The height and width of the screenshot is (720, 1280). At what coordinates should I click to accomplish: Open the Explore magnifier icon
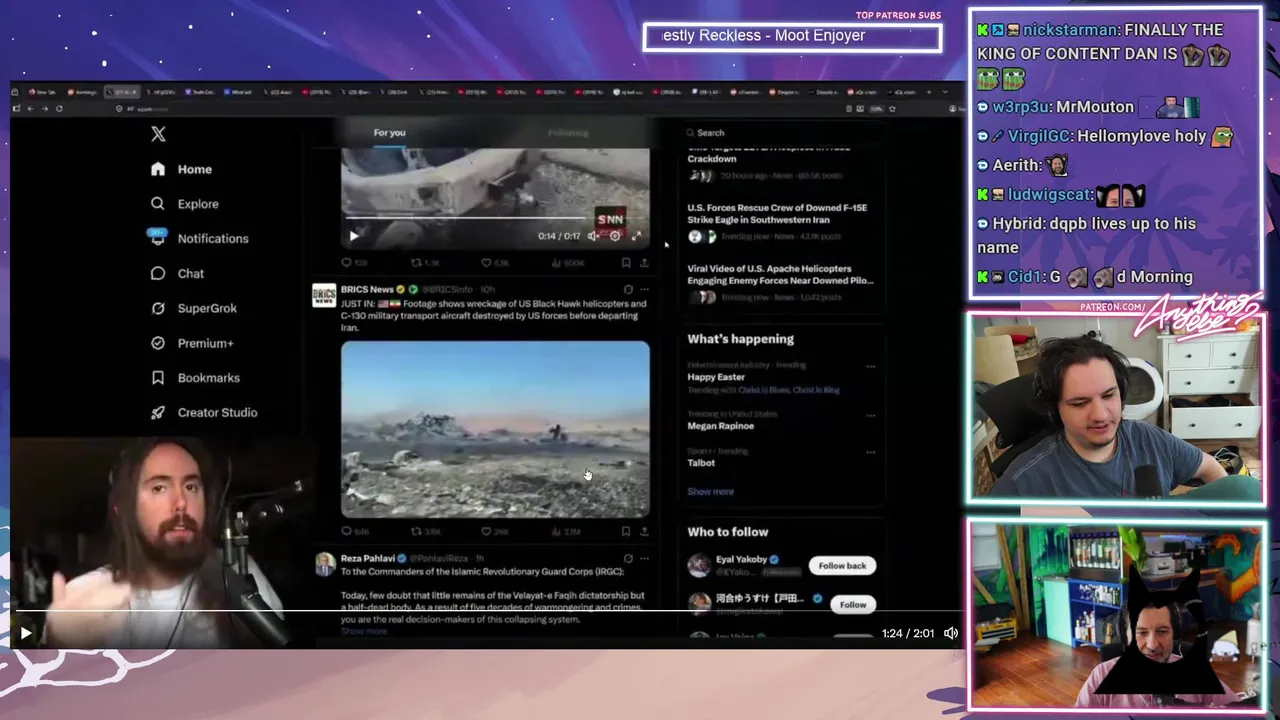[x=158, y=203]
